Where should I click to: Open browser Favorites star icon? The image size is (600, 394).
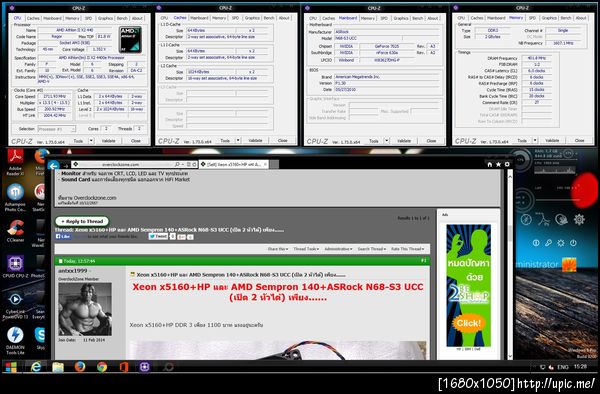(x=498, y=164)
